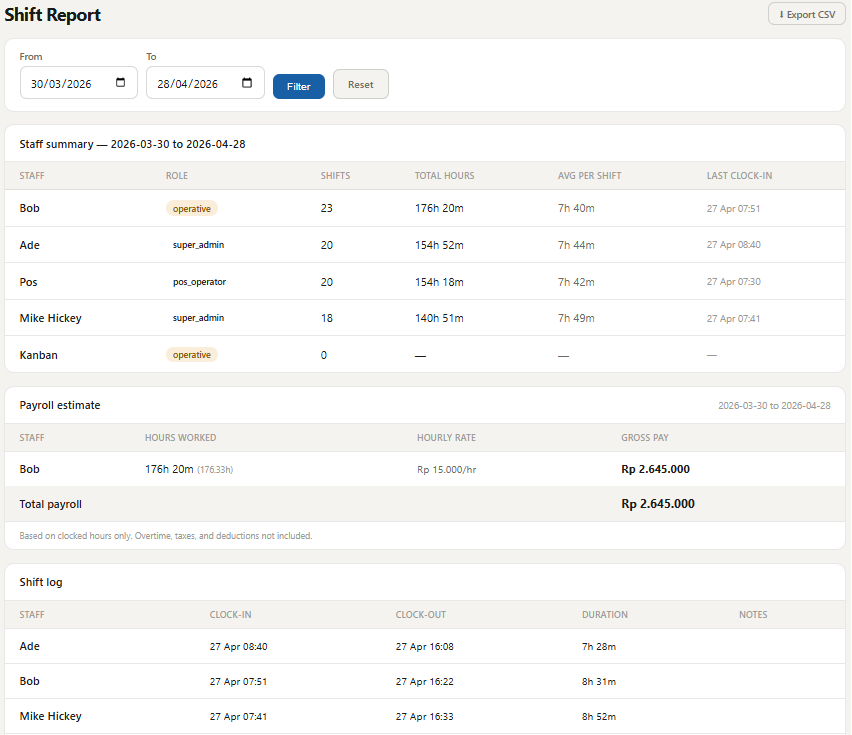Click Ade's shift duration 7h 28m
Viewport: 852px width, 735px height.
[x=599, y=646]
